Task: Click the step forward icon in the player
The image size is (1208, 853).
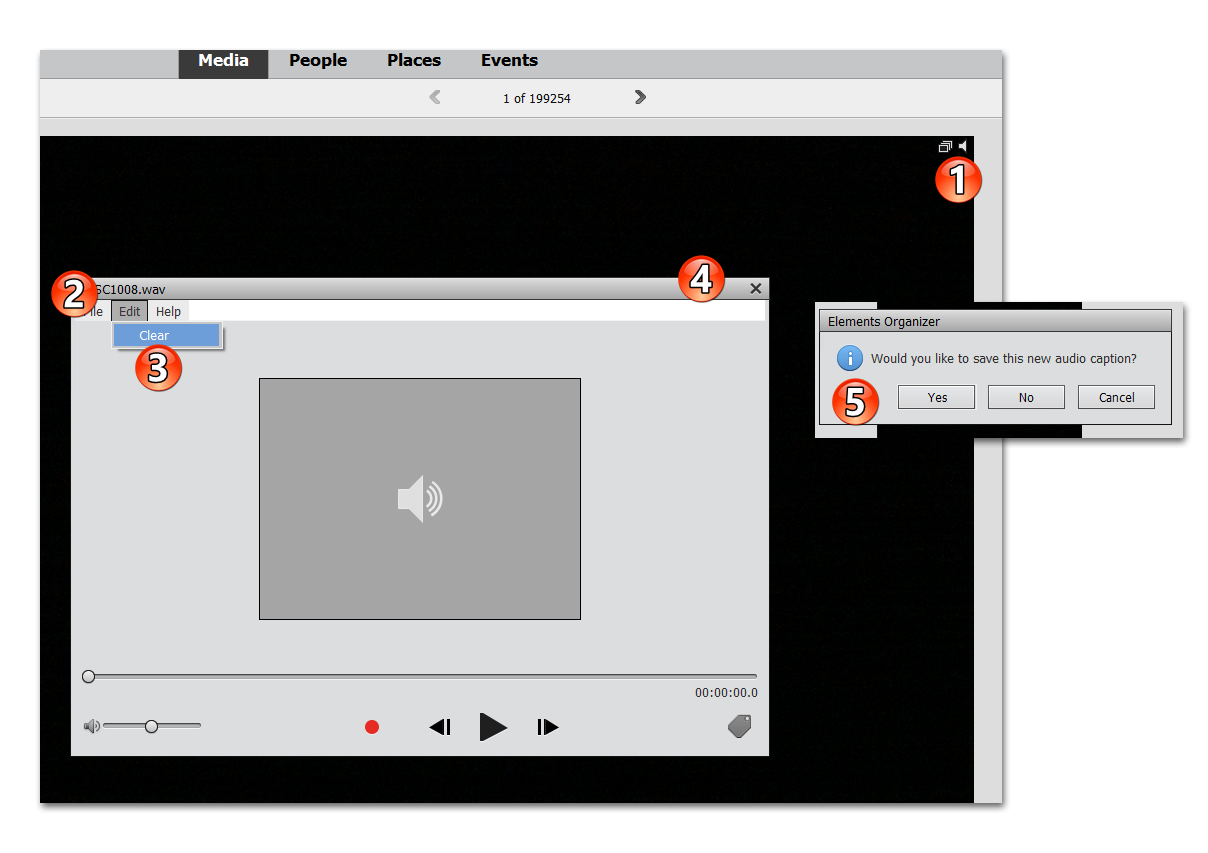Action: (546, 727)
